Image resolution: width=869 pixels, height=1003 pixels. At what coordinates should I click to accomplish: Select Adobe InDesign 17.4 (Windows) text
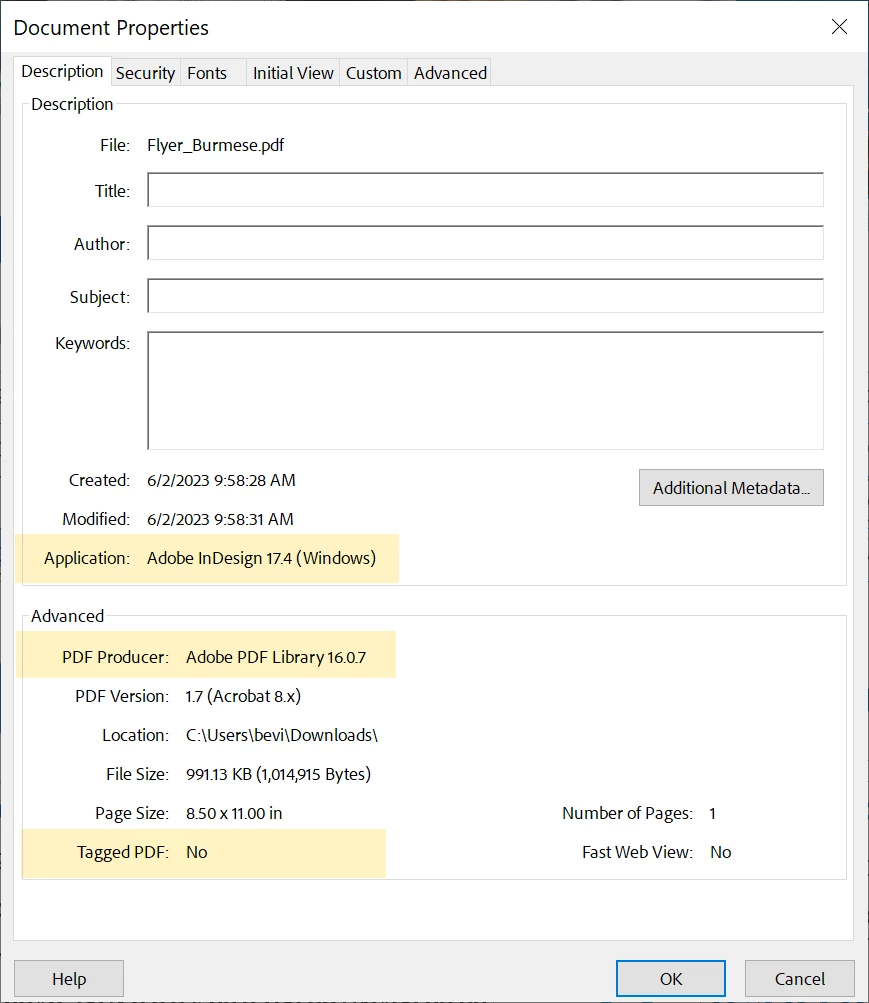262,558
